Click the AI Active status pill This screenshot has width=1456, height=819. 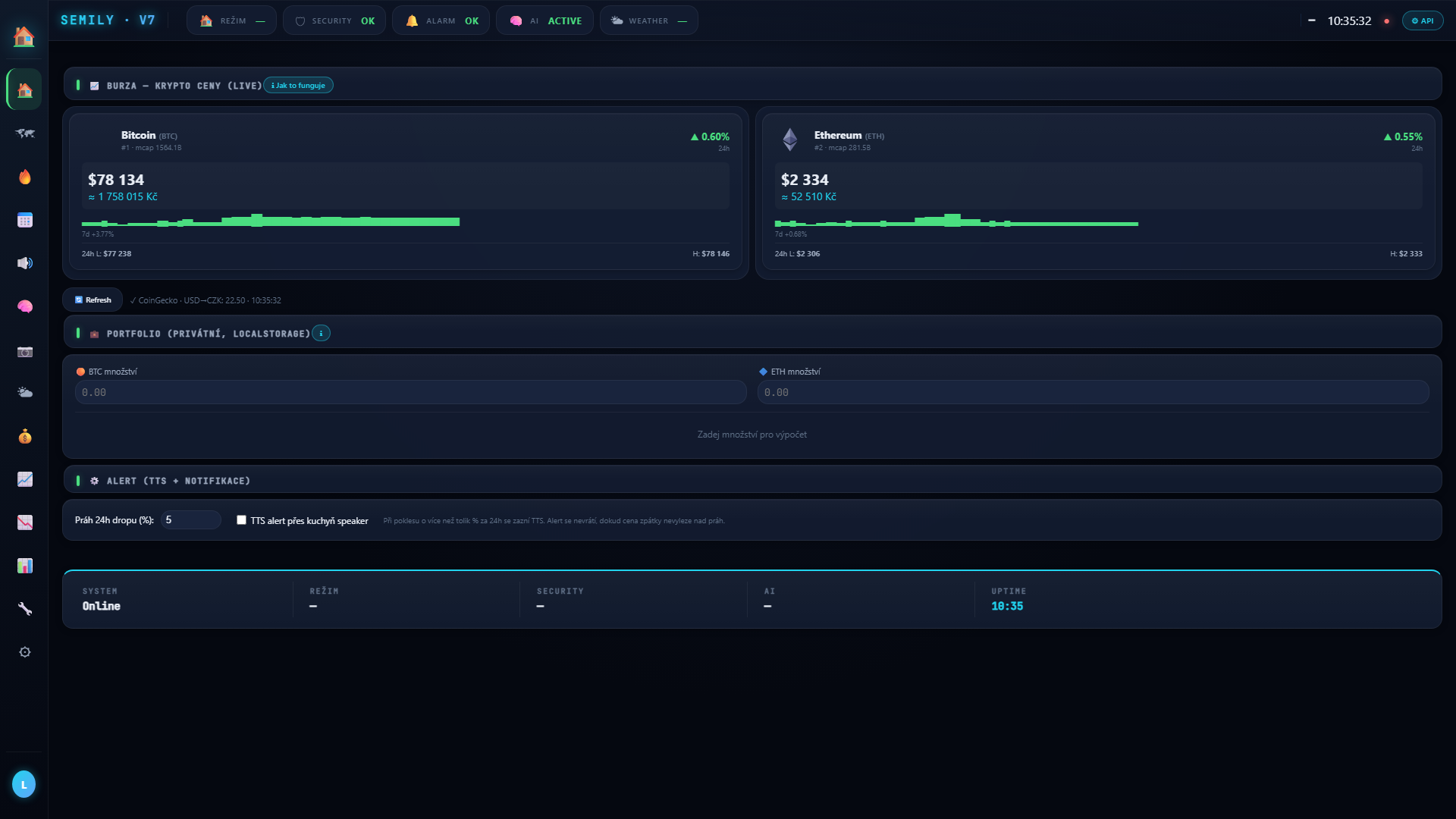pyautogui.click(x=544, y=20)
